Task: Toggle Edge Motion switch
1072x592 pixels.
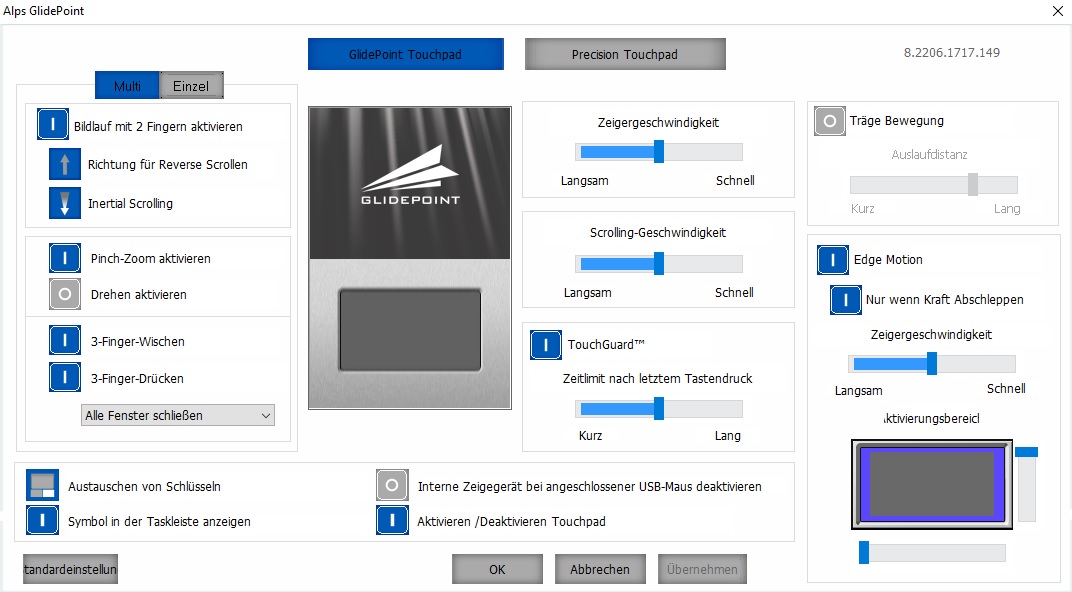Action: [833, 260]
